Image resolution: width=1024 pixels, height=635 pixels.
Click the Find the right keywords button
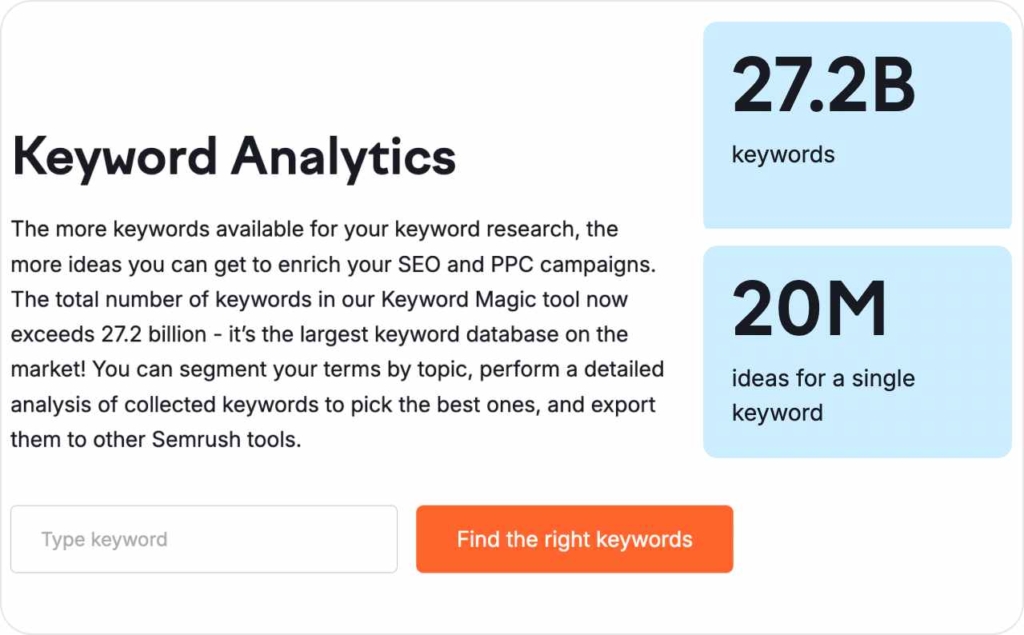tap(574, 539)
